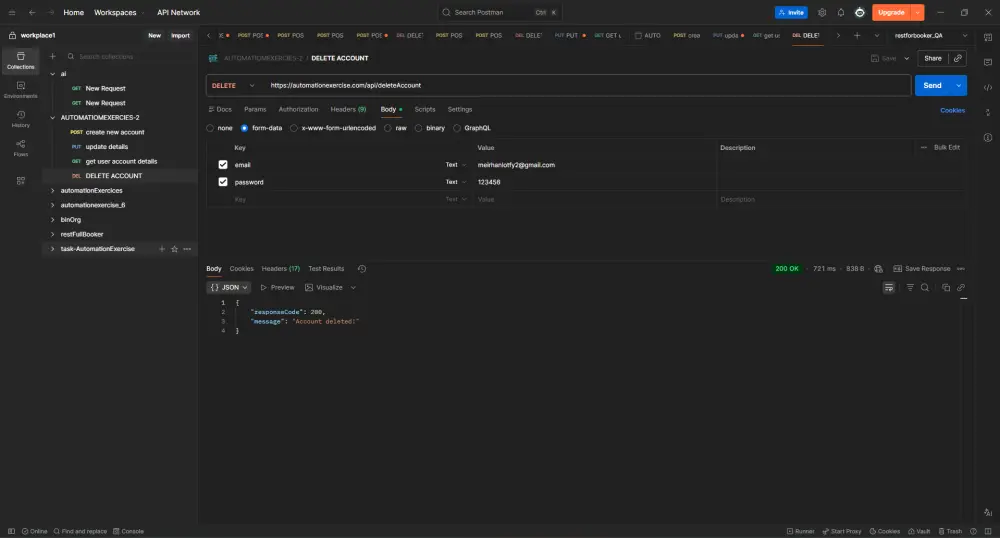Open the Text type dropdown for the email row
Image resolution: width=1000 pixels, height=538 pixels.
point(455,164)
